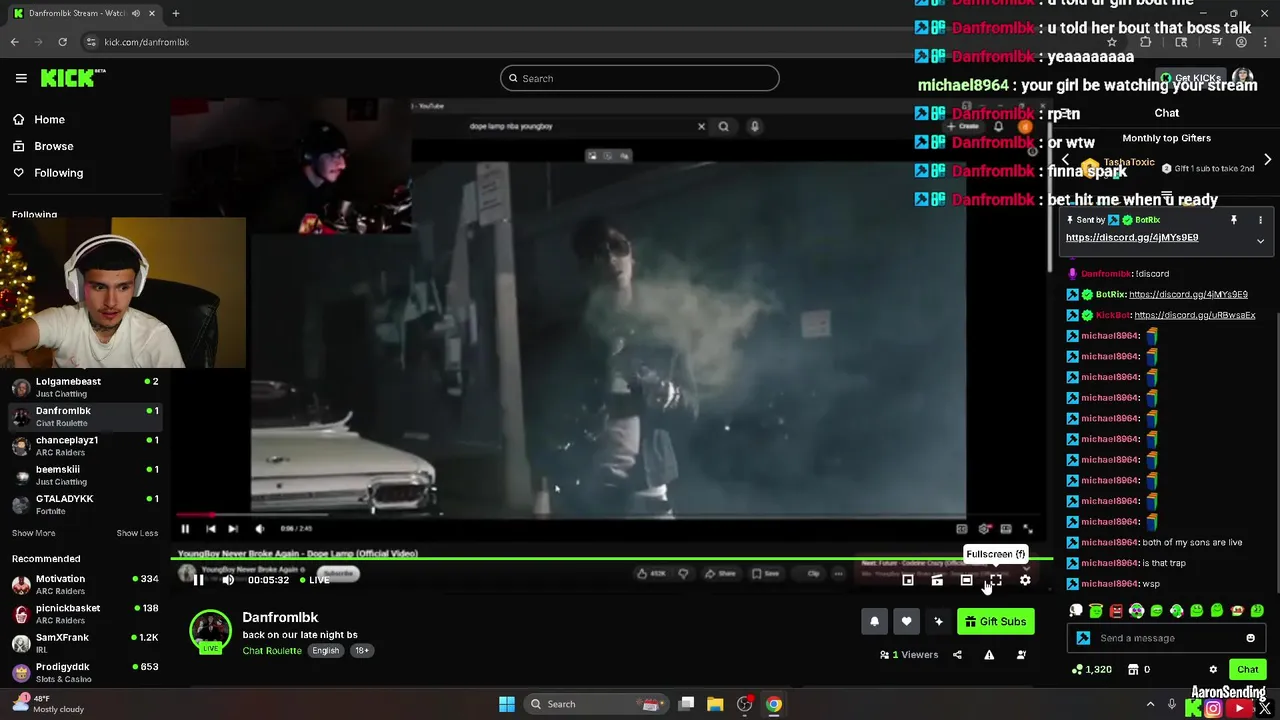Expand pinned message with chevron down

1260,241
